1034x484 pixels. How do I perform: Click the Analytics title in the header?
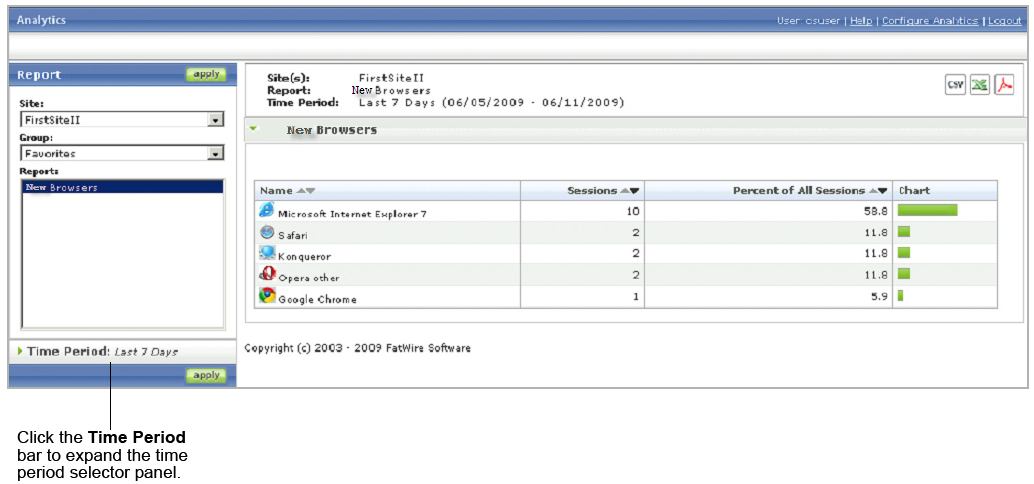point(41,20)
